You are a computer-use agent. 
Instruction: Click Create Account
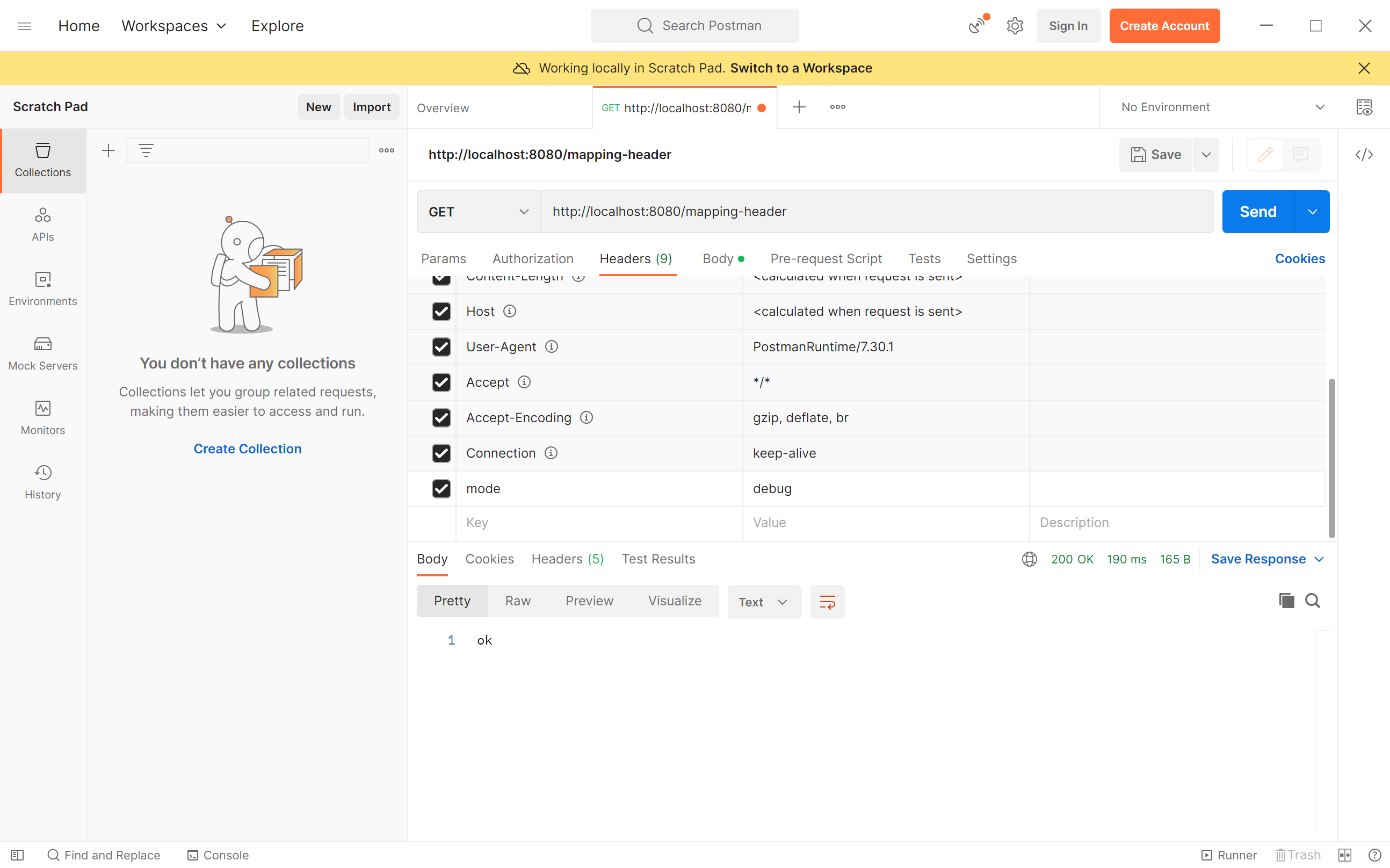1164,26
